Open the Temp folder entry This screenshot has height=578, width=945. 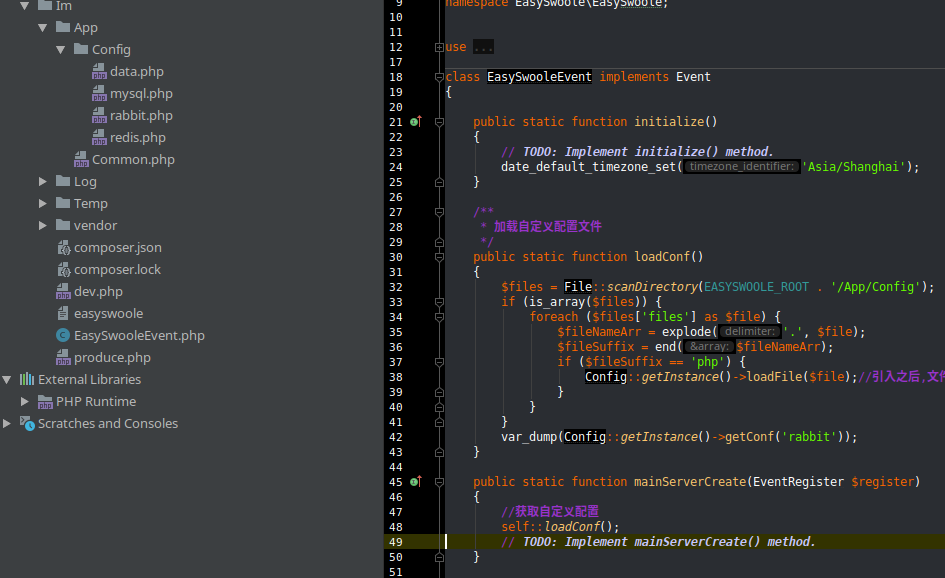click(90, 204)
